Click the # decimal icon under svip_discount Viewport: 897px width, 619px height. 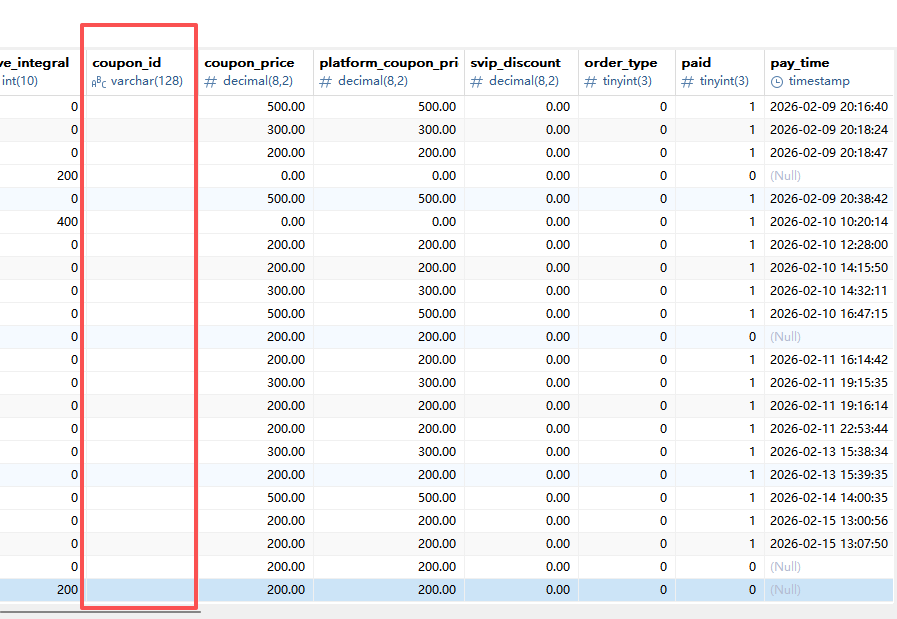click(476, 82)
